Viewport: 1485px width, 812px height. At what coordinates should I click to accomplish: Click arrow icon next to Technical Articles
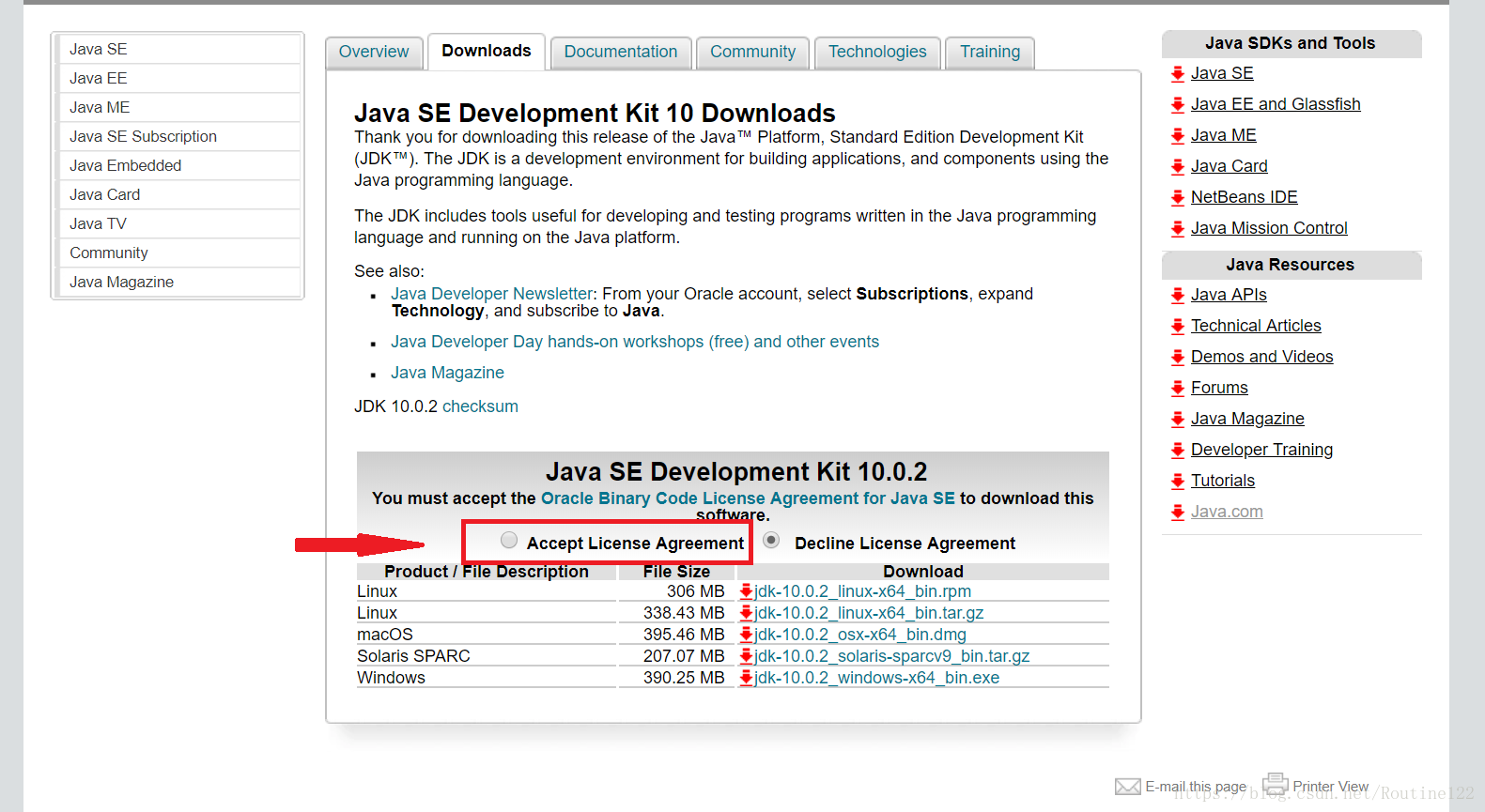point(1178,326)
